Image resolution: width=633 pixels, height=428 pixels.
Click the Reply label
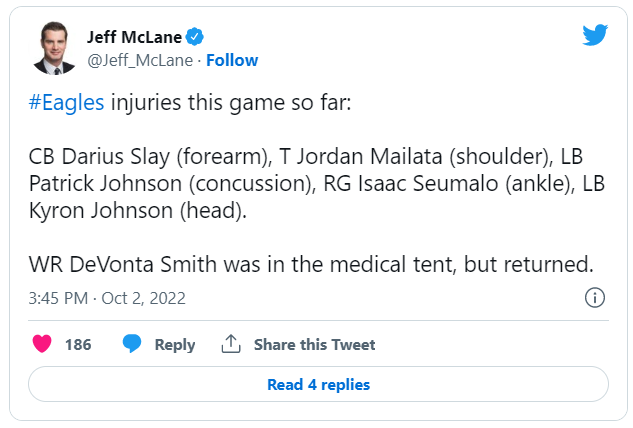tap(174, 344)
